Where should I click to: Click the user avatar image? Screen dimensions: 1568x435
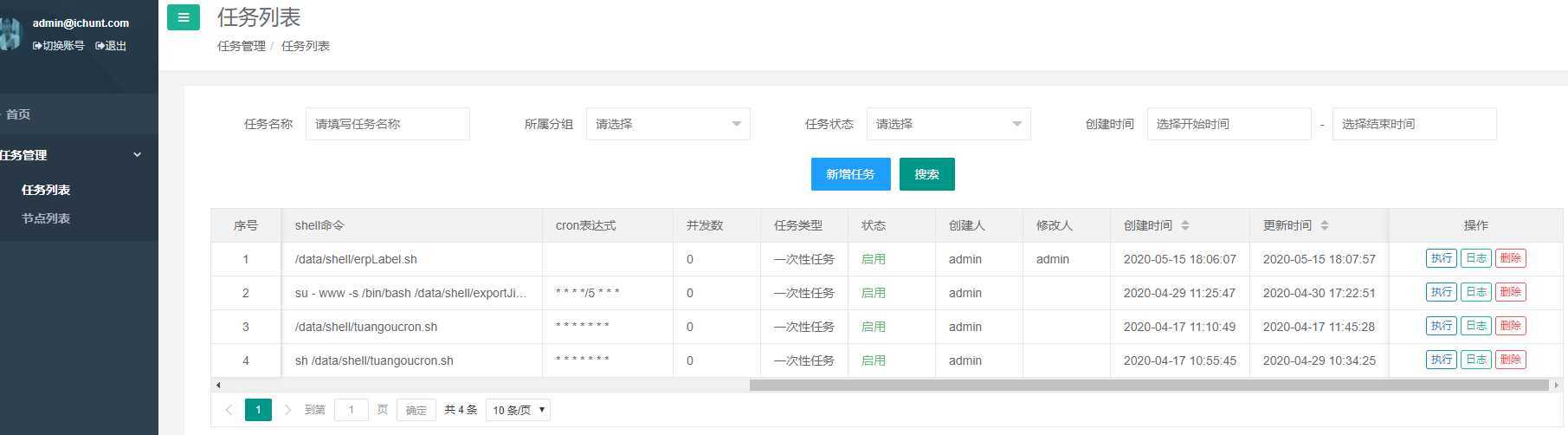pos(9,33)
